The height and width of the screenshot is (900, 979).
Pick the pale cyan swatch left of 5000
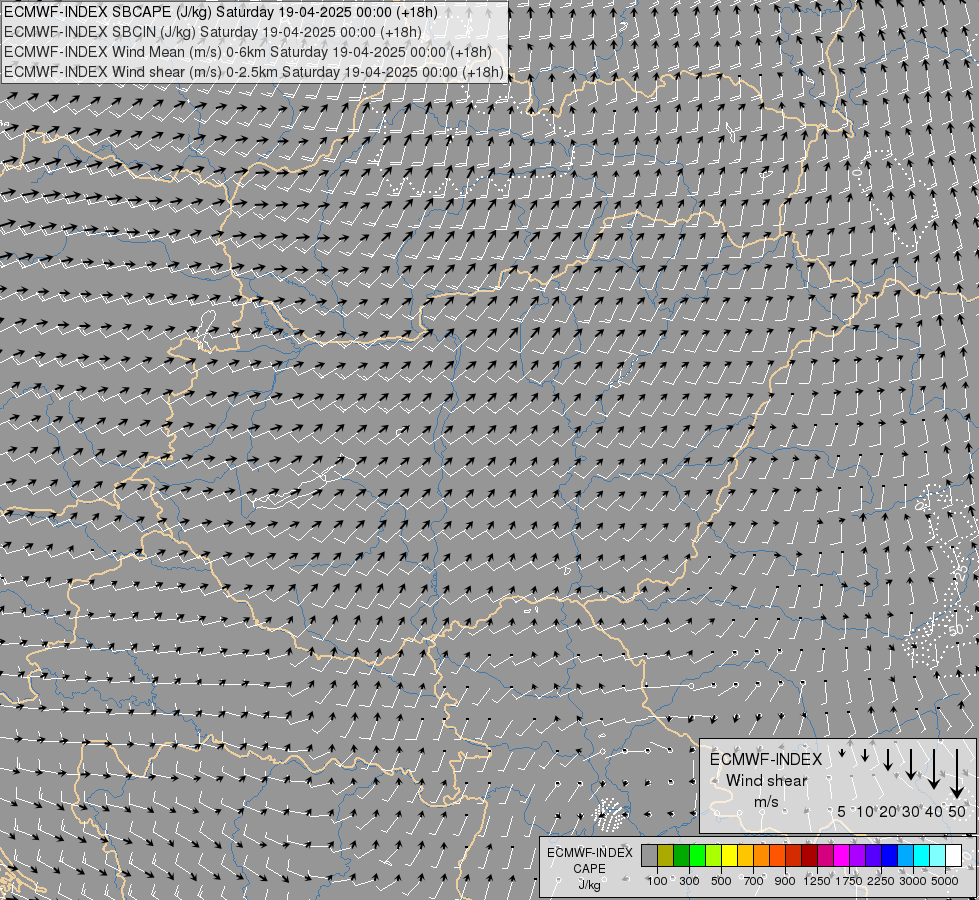coord(938,855)
